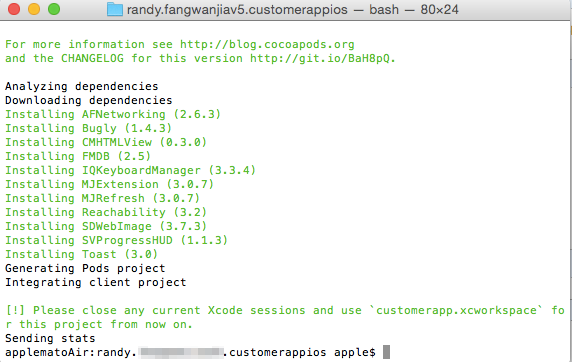Click the 'Generating Pods project' line
The image size is (572, 362).
pos(85,268)
